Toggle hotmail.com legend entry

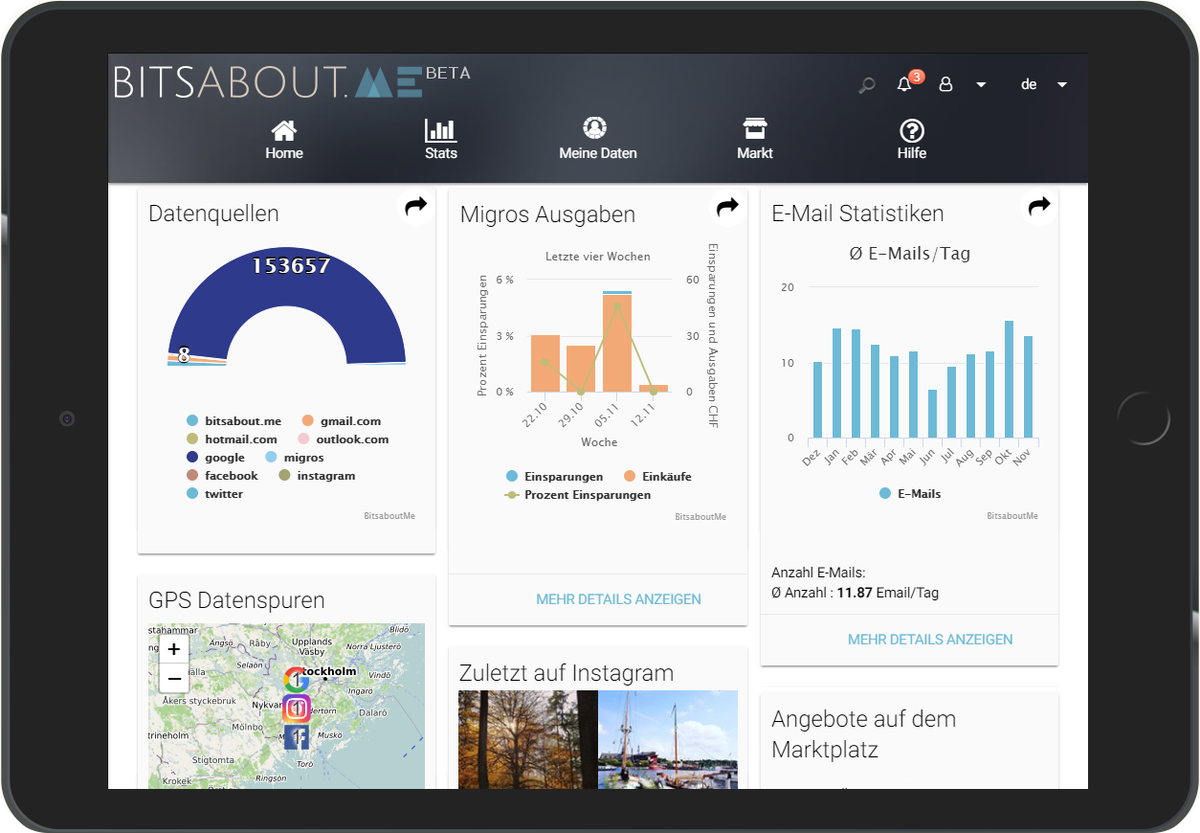coord(232,439)
